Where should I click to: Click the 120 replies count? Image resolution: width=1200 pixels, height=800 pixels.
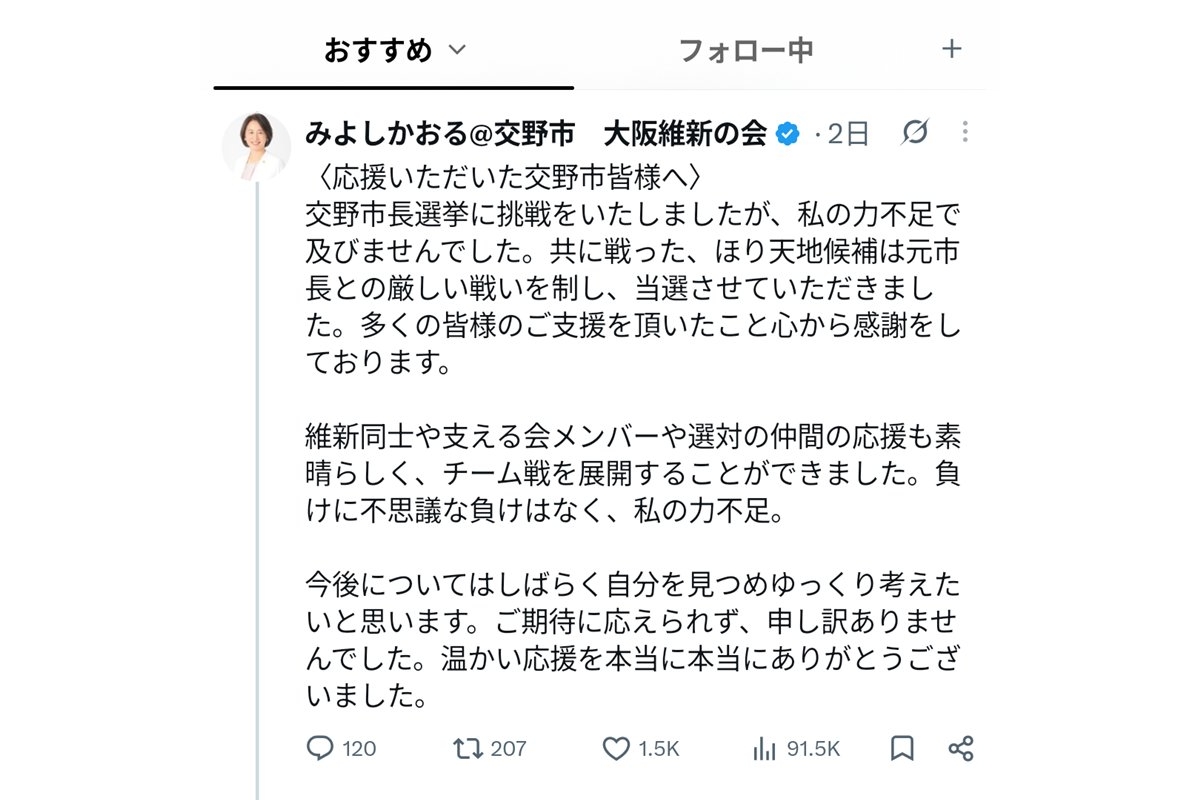(359, 748)
